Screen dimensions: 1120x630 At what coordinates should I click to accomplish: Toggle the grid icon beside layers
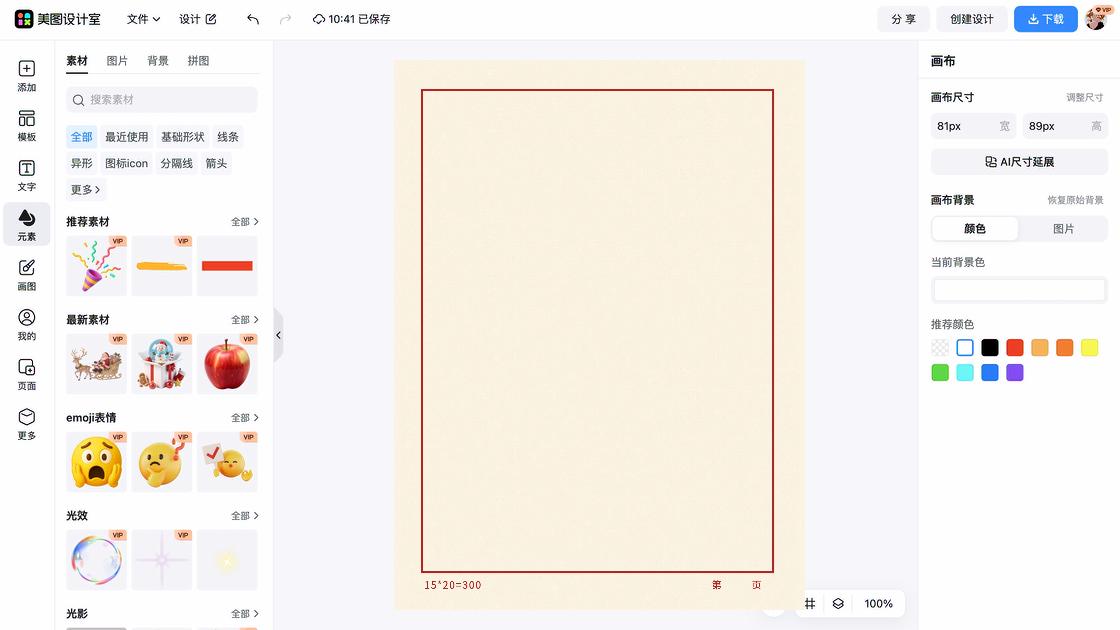810,604
